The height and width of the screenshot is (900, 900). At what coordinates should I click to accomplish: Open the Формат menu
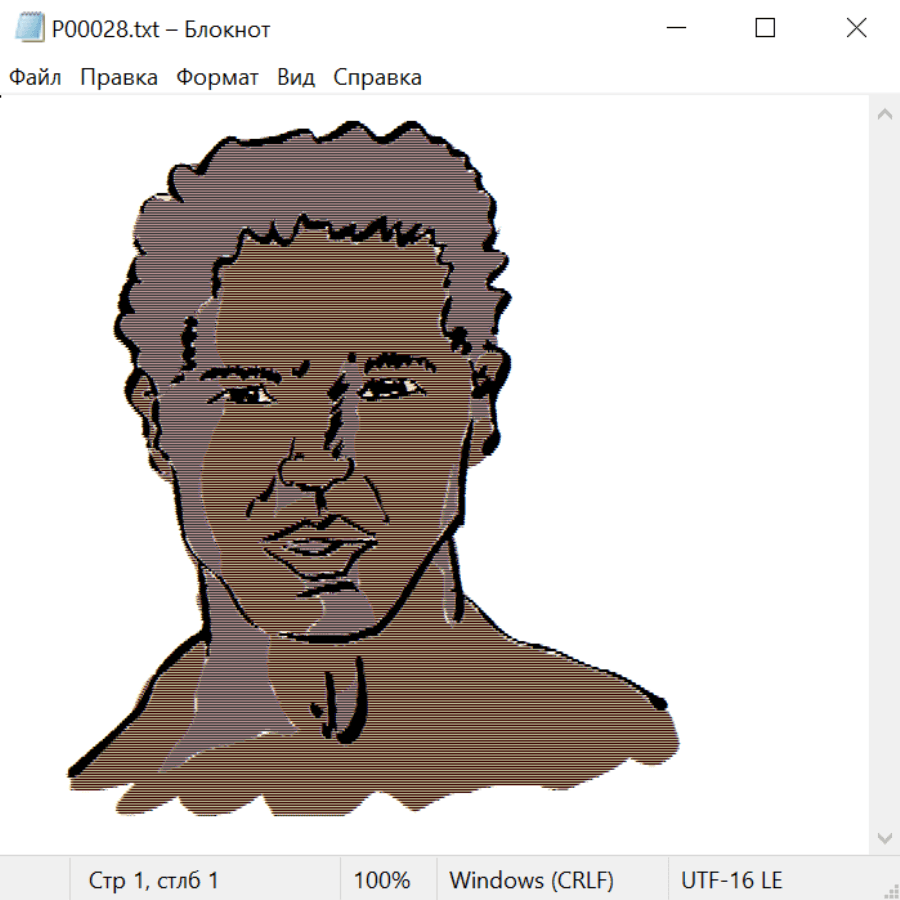217,78
